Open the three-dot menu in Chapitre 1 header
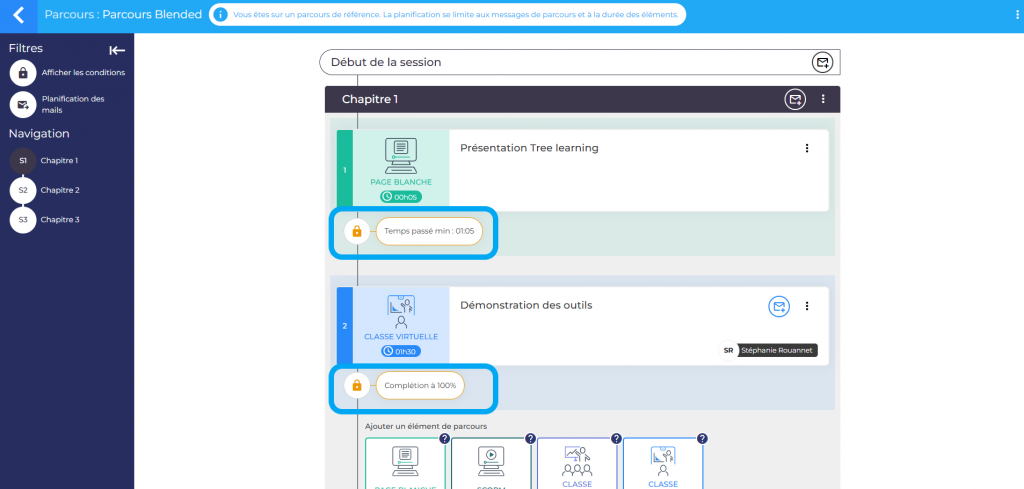The image size is (1024, 489). pyautogui.click(x=823, y=99)
